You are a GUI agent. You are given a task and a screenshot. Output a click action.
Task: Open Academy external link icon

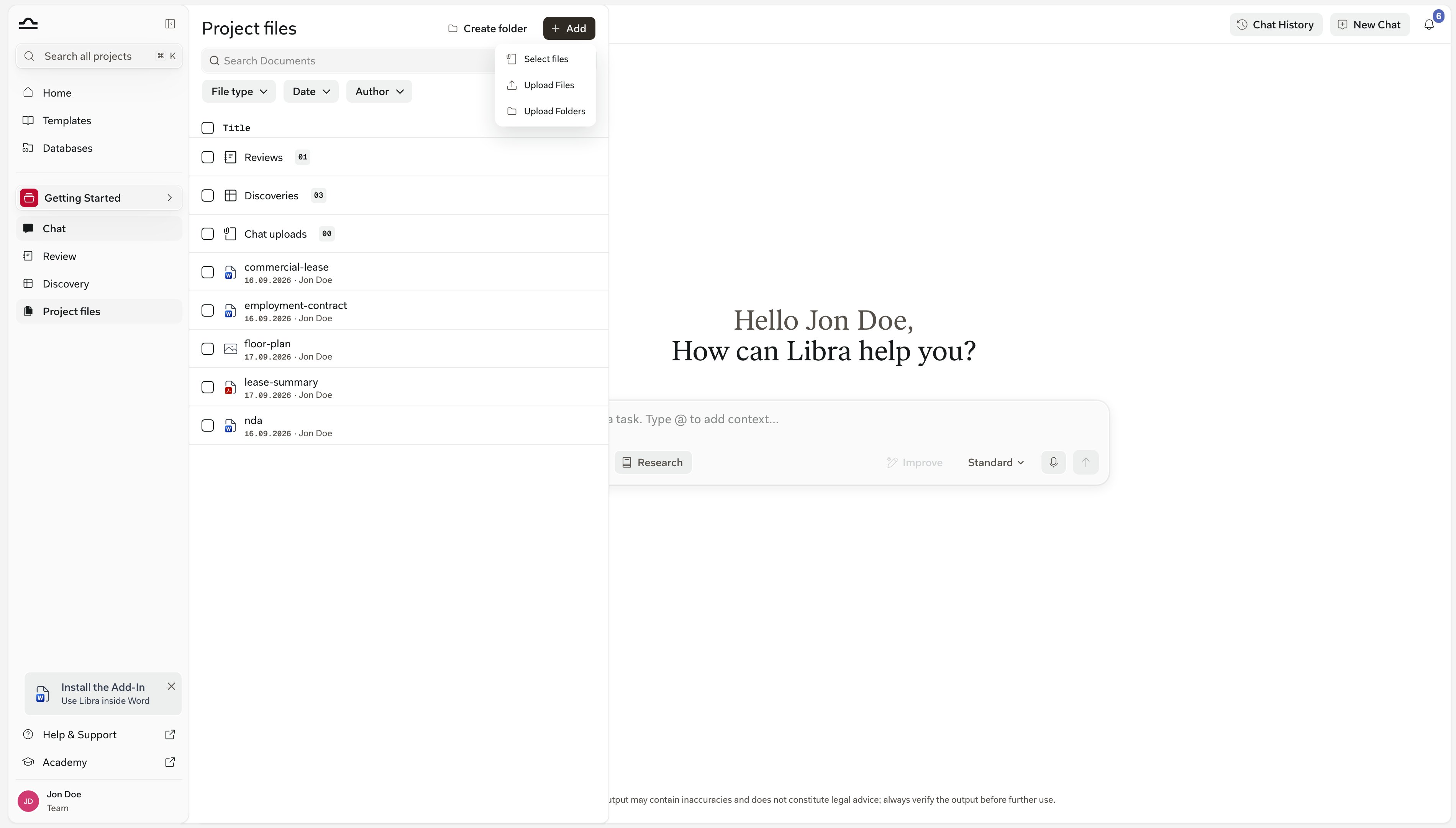[170, 762]
